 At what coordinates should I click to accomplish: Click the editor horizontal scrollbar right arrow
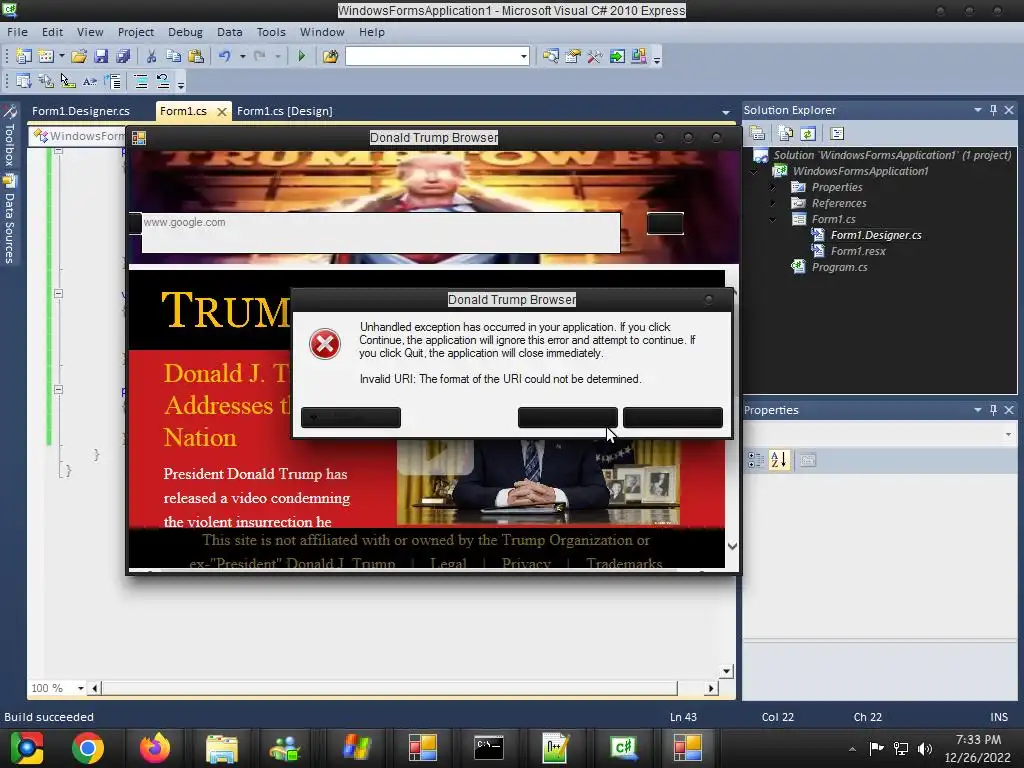click(x=711, y=688)
